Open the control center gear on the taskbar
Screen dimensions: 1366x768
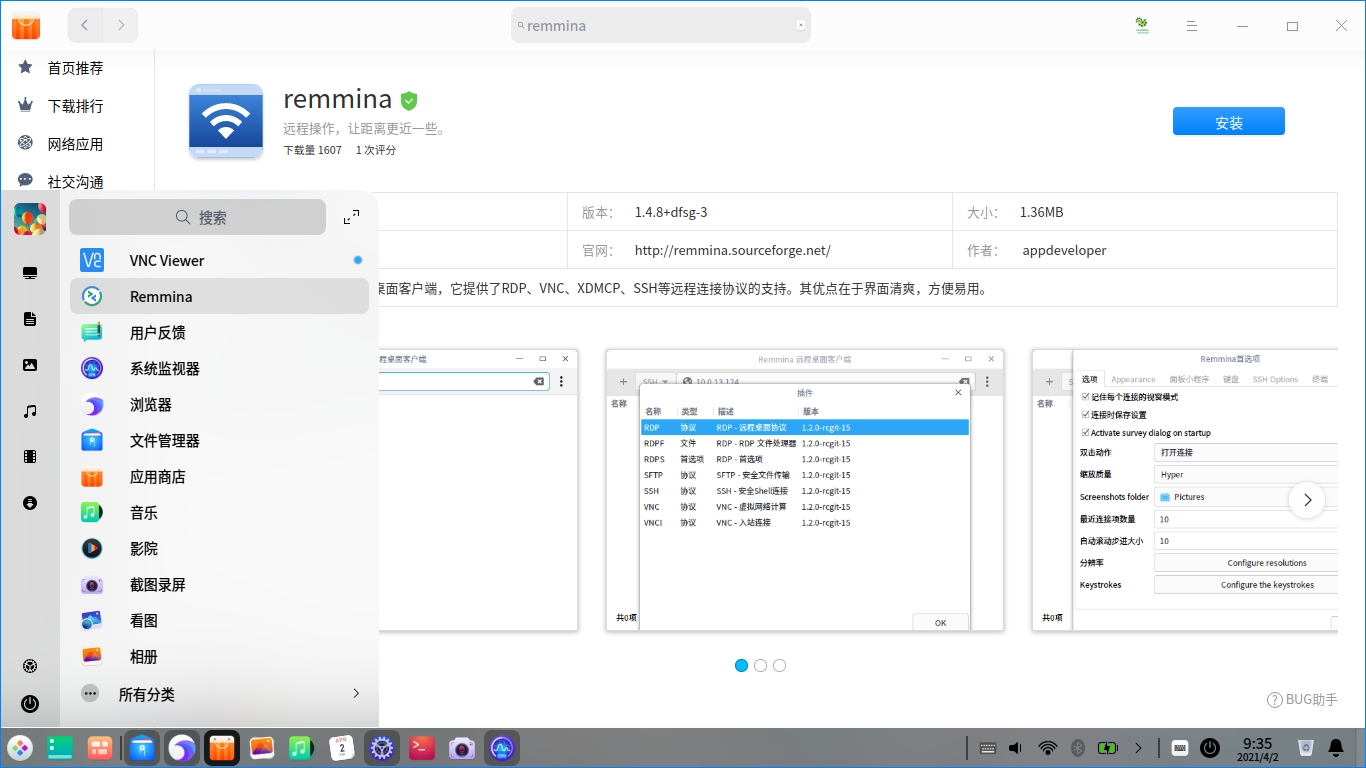[382, 748]
